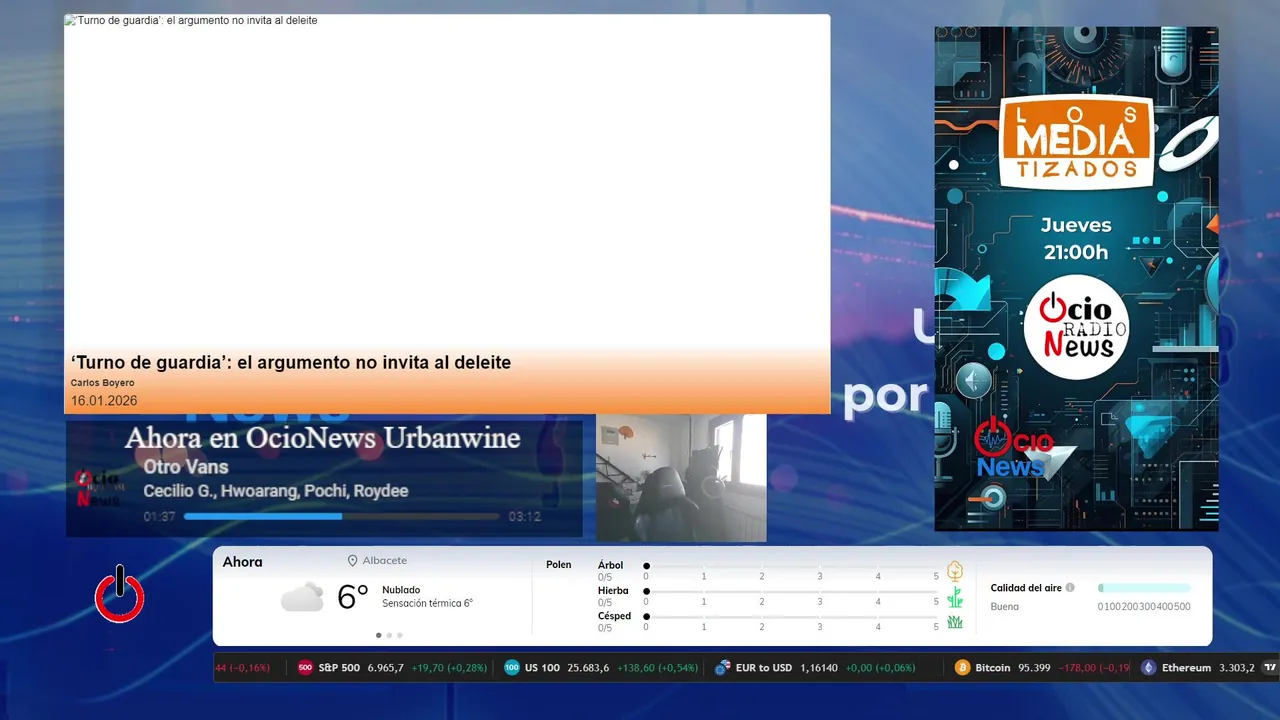The image size is (1280, 720).
Task: Click the red power logo icon
Action: point(120,594)
